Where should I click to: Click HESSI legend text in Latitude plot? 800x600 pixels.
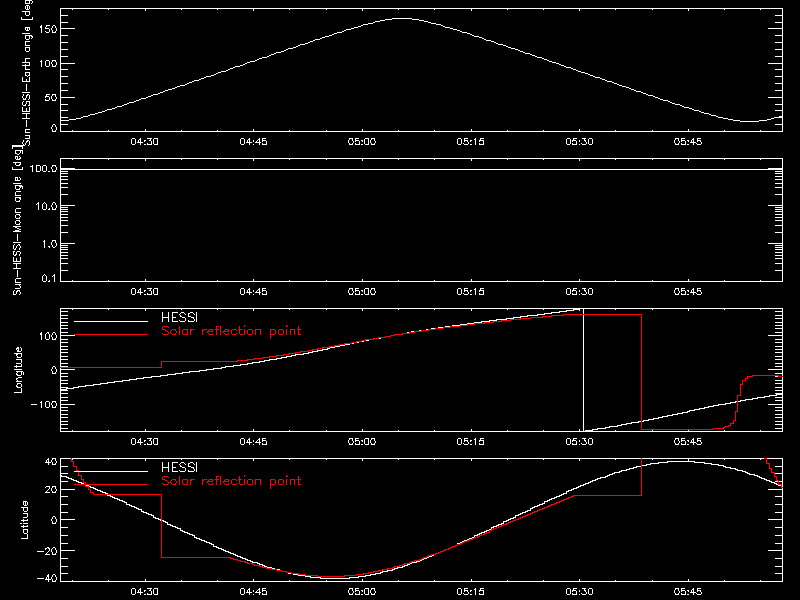click(179, 467)
